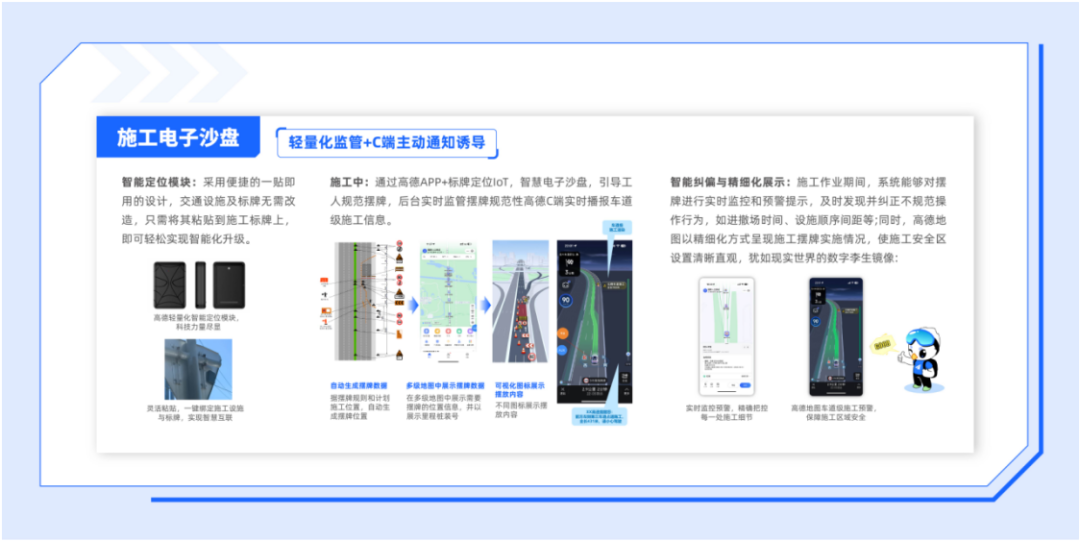Image resolution: width=1080 pixels, height=542 pixels.
Task: Click the 智能定位模块 heading text
Action: [x=158, y=182]
